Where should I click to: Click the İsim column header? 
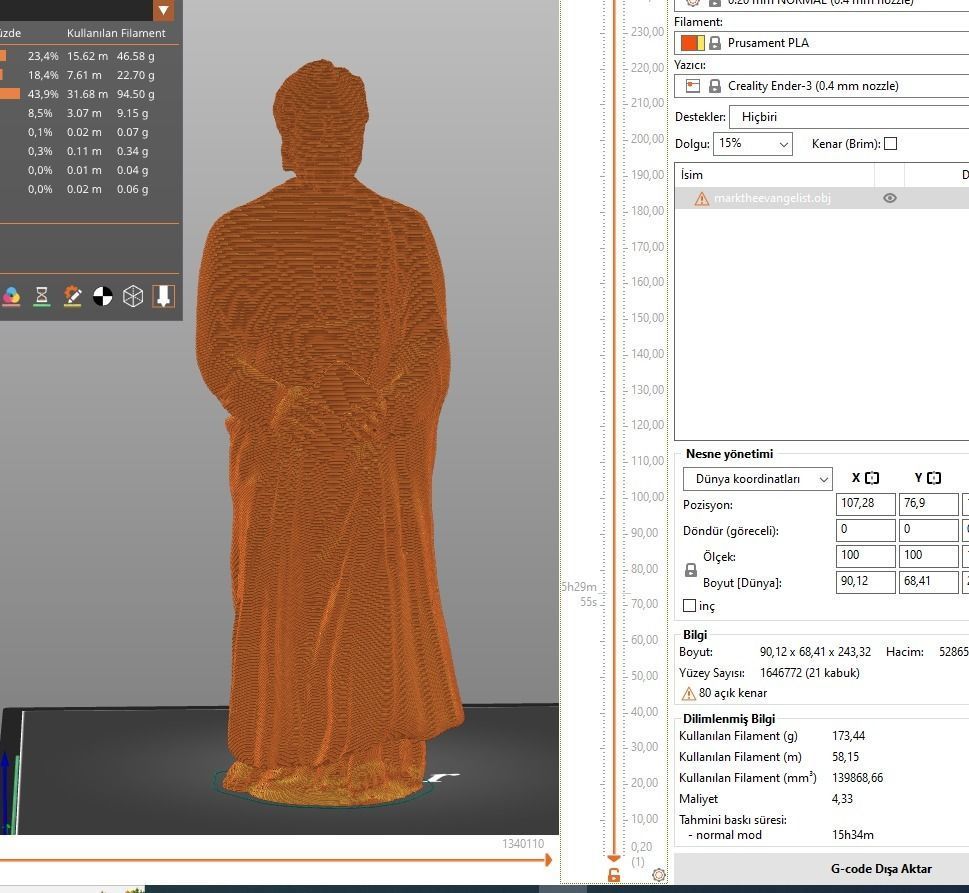(x=775, y=175)
